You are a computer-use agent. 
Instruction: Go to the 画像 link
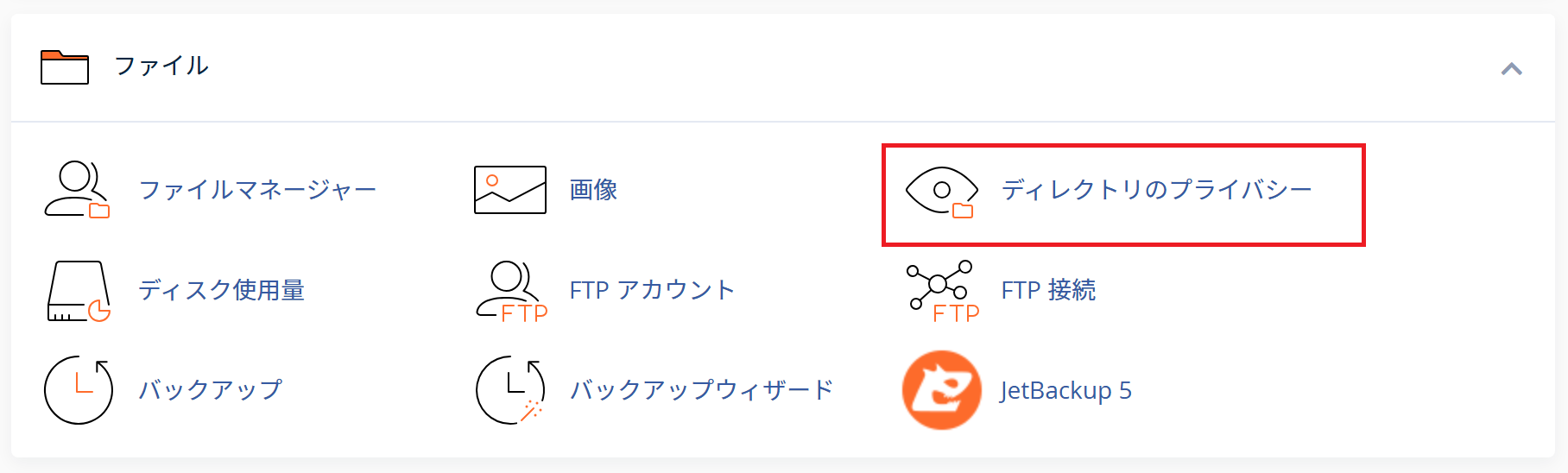point(593,190)
